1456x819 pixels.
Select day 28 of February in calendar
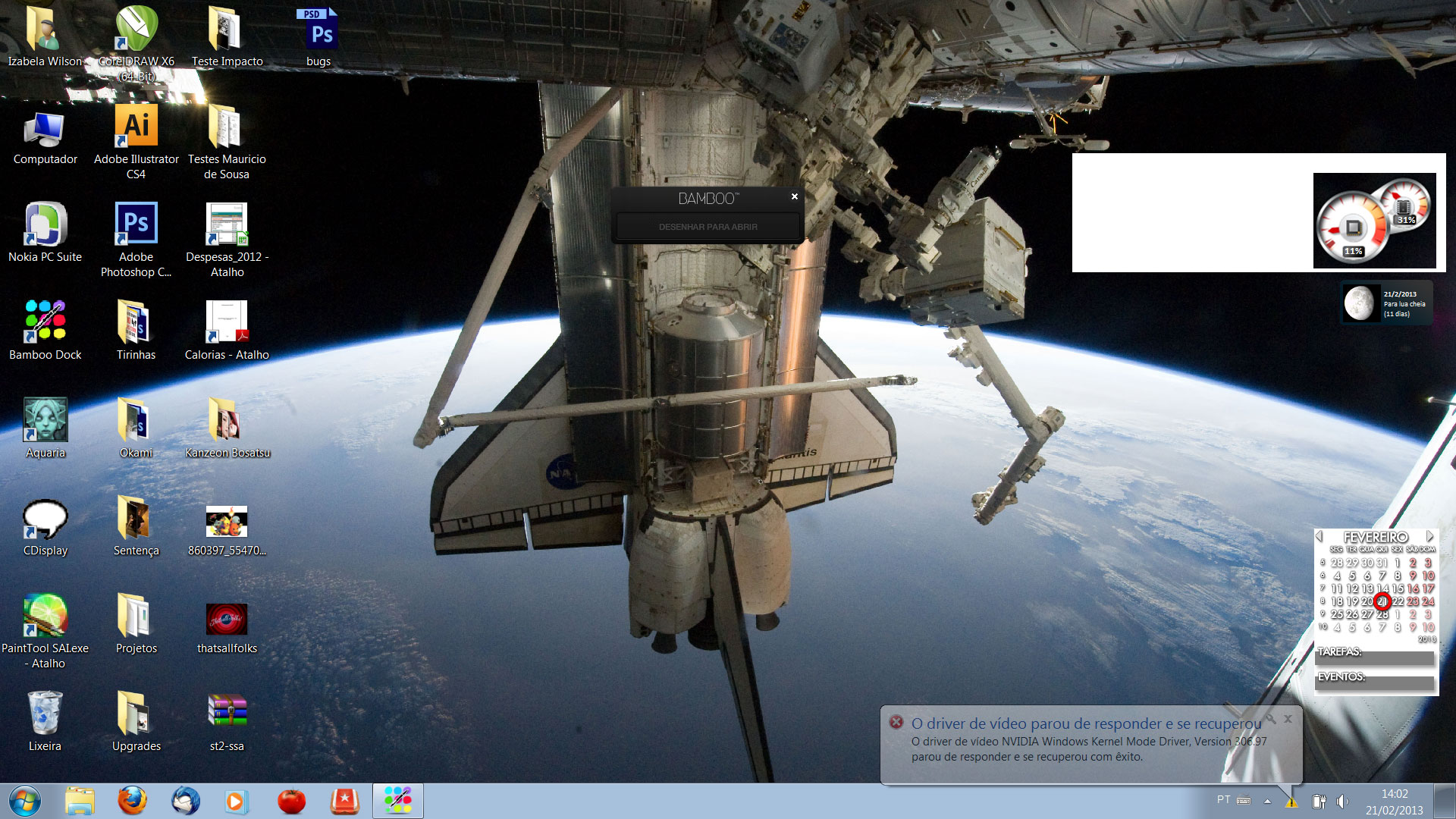point(1382,614)
